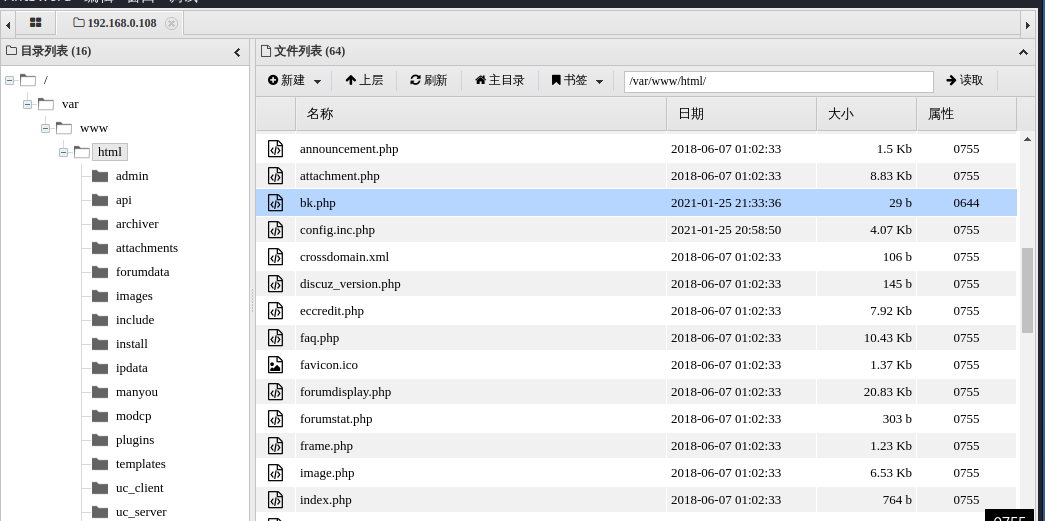Go to home directory 主目录

click(x=499, y=81)
